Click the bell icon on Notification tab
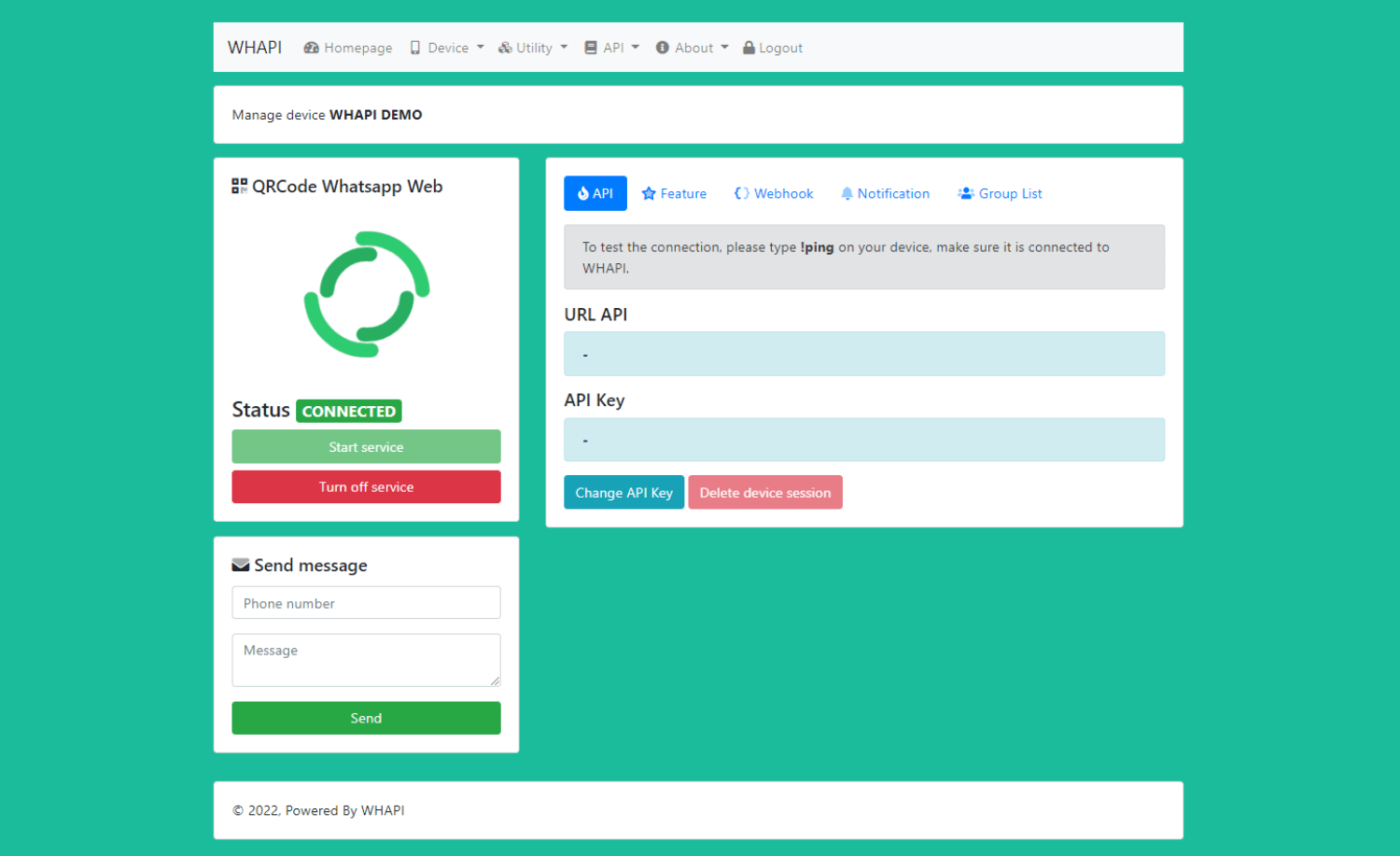 click(x=847, y=193)
